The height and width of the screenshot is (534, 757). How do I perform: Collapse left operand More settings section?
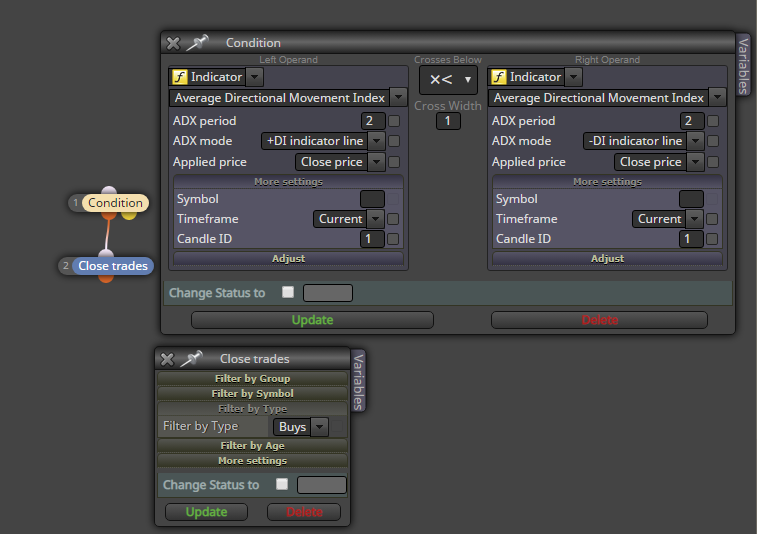(x=288, y=182)
